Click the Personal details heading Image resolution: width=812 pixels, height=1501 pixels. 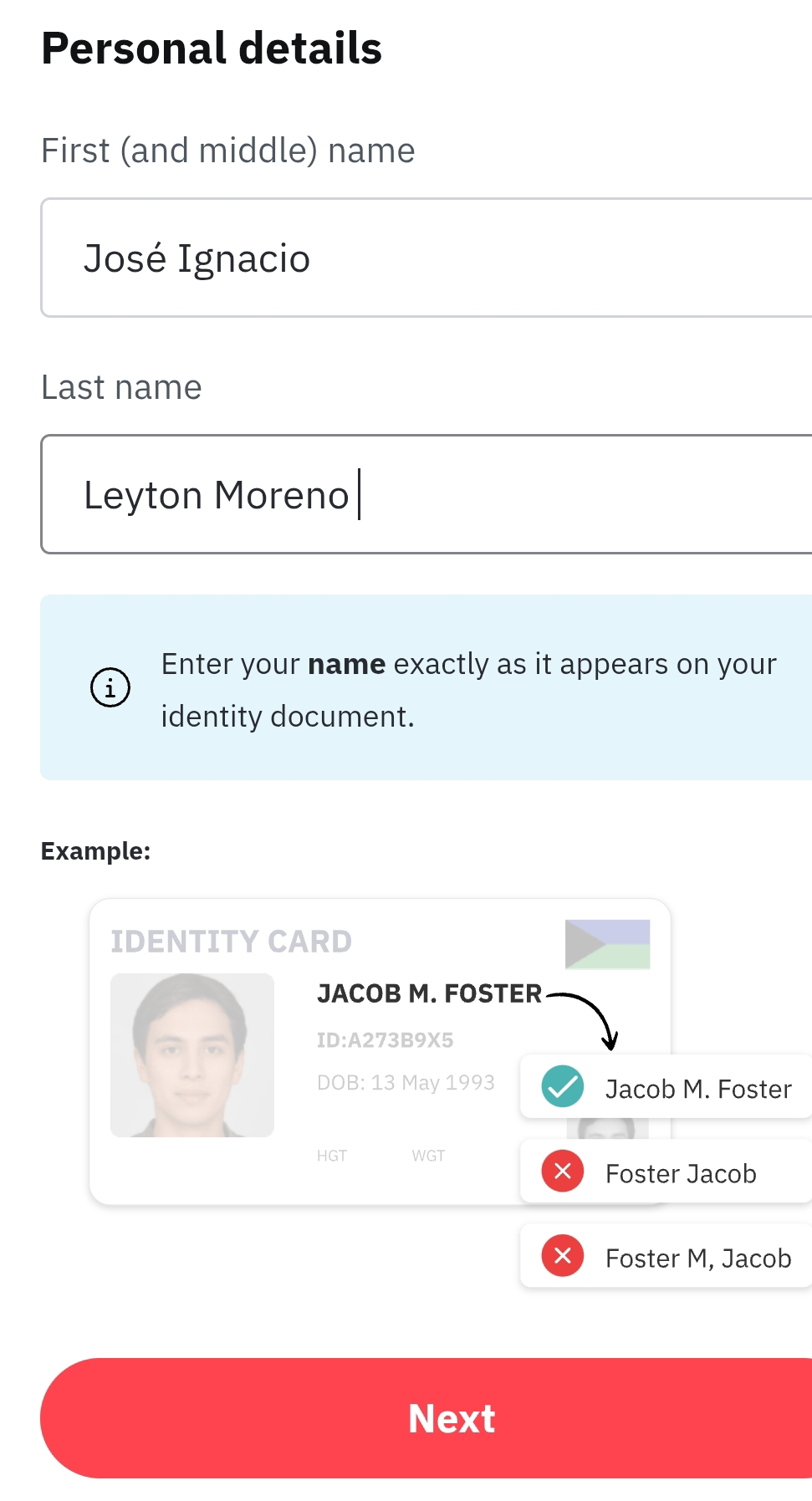click(x=212, y=49)
